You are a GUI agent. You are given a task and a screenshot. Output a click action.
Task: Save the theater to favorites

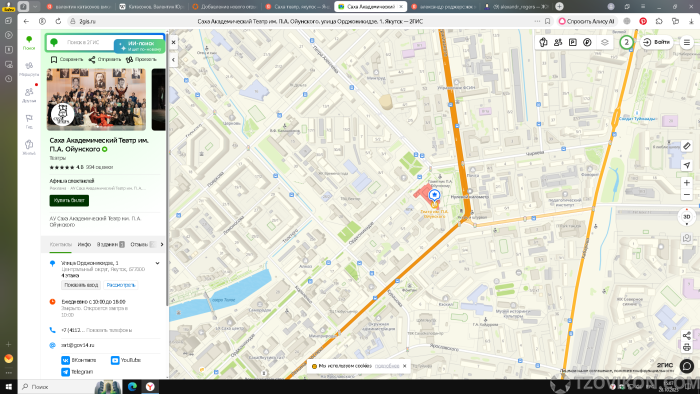coord(67,59)
